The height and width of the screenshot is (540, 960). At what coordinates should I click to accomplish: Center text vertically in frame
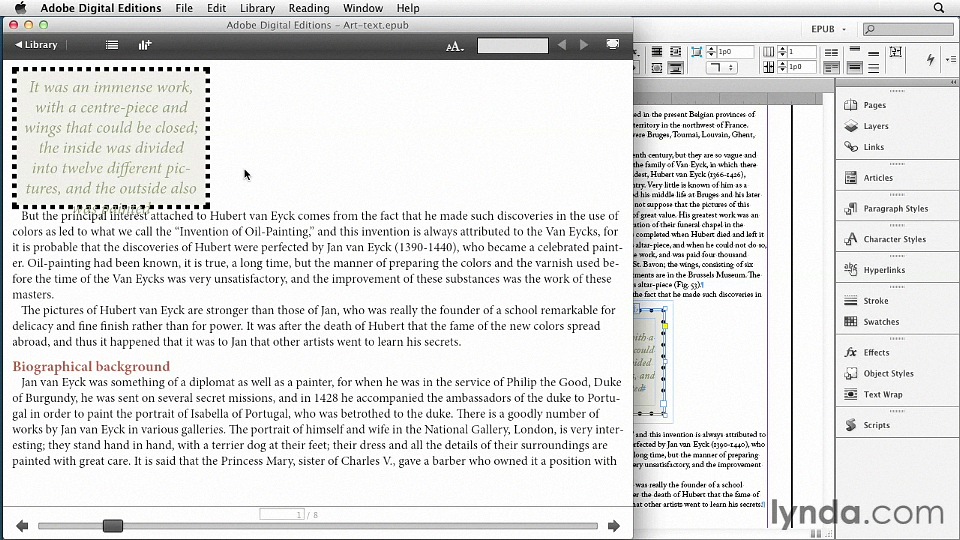coord(855,67)
